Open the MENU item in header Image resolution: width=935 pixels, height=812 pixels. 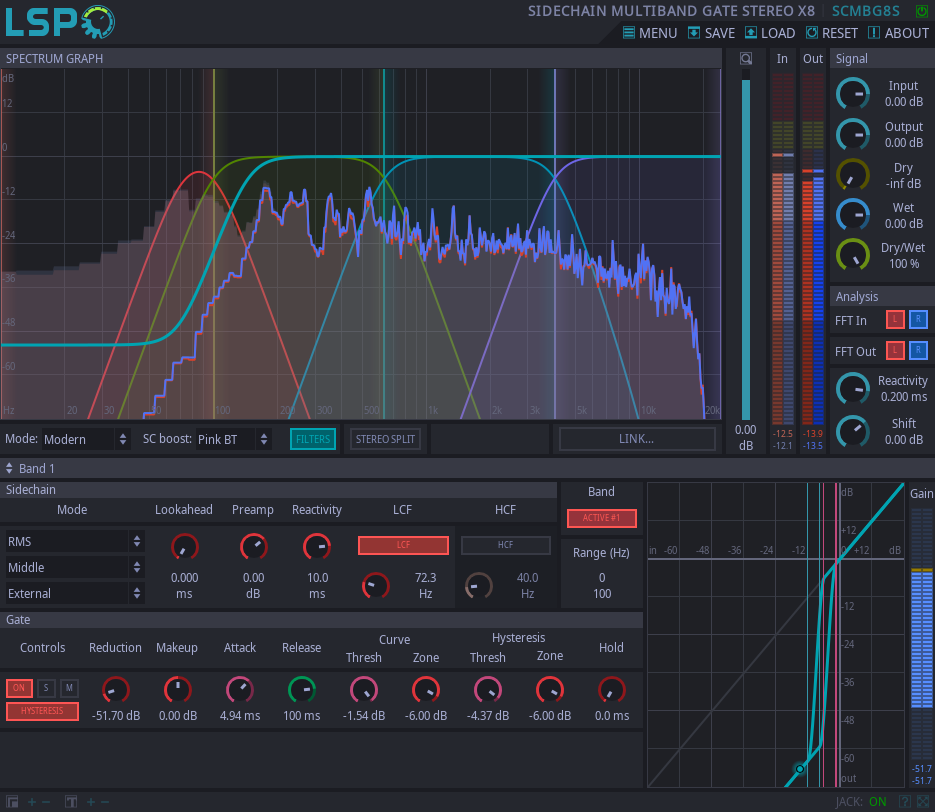tap(650, 33)
